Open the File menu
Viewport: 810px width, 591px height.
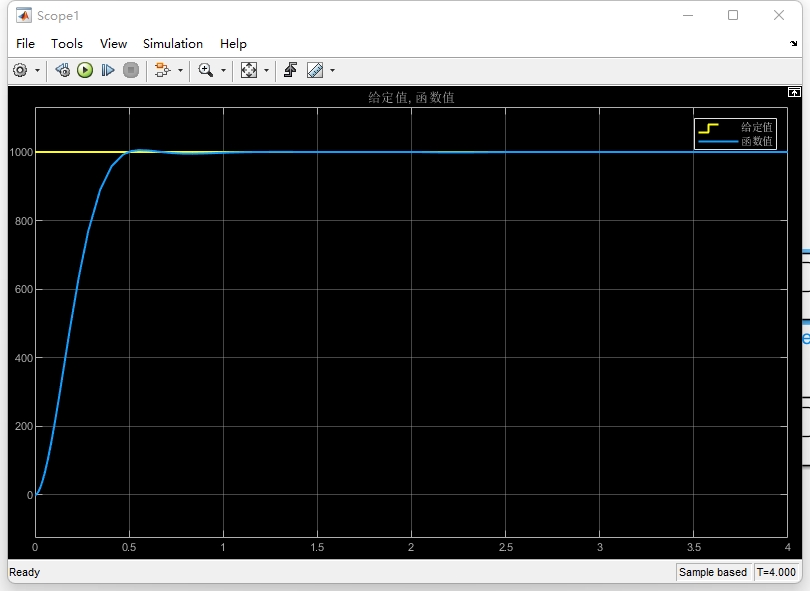pyautogui.click(x=25, y=44)
